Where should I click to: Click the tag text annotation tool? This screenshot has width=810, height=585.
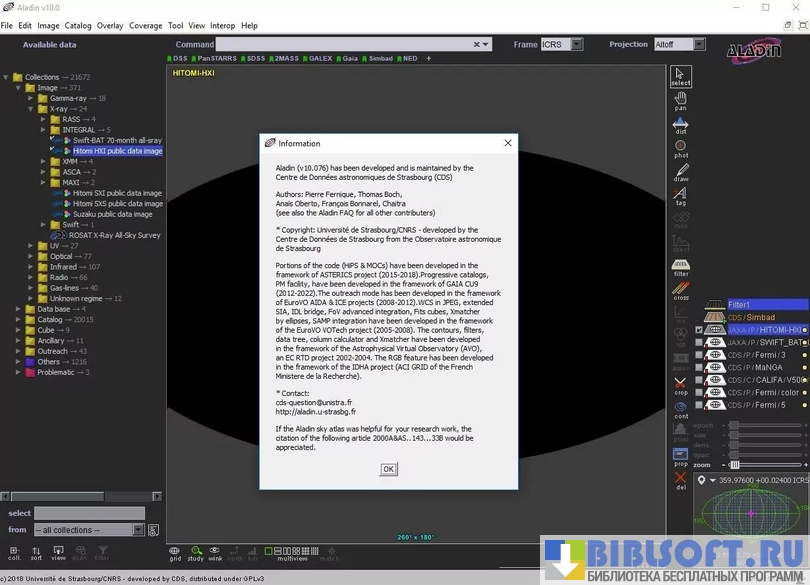pos(680,196)
